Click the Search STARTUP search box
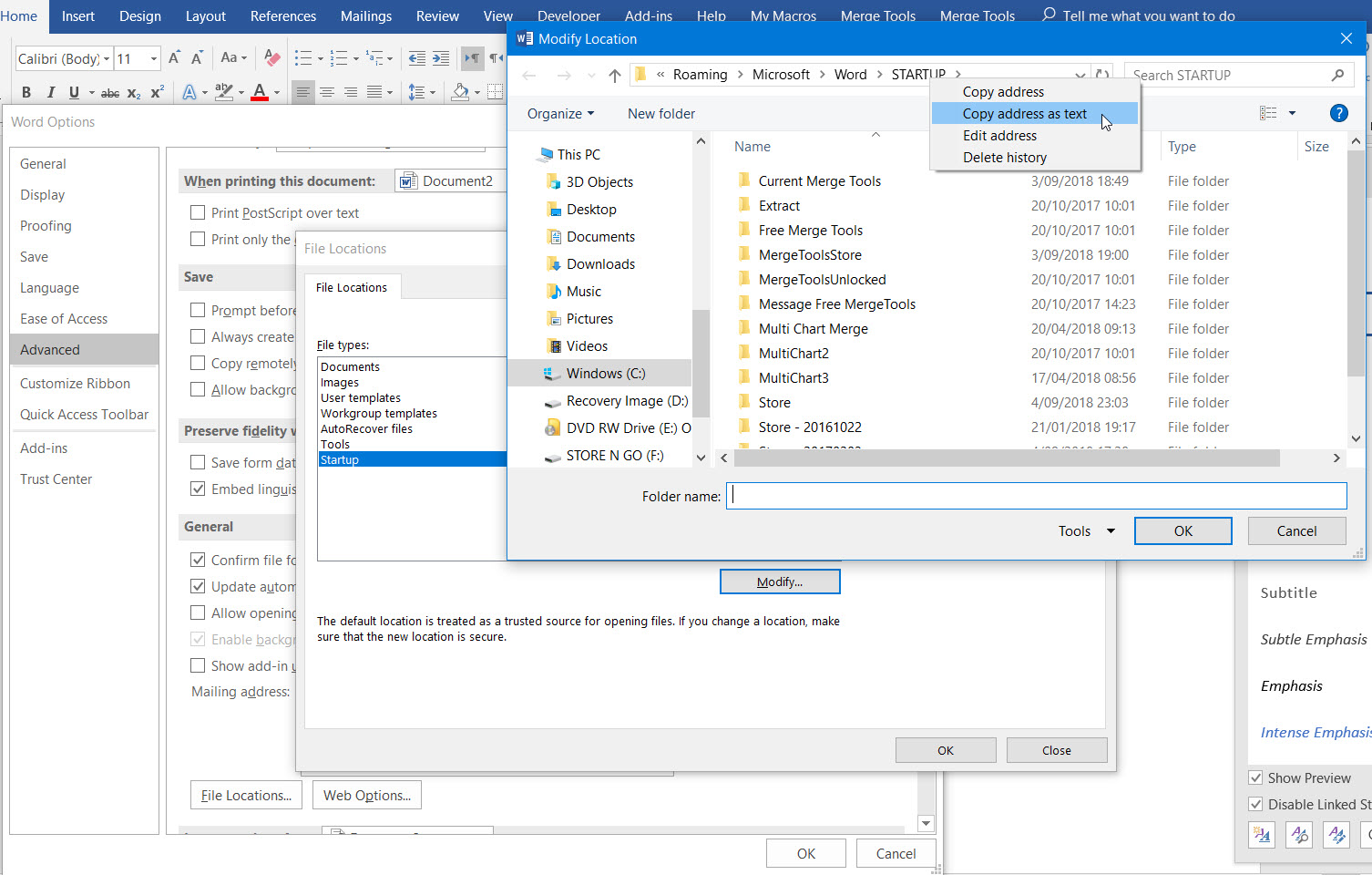1372x875 pixels. point(1239,75)
